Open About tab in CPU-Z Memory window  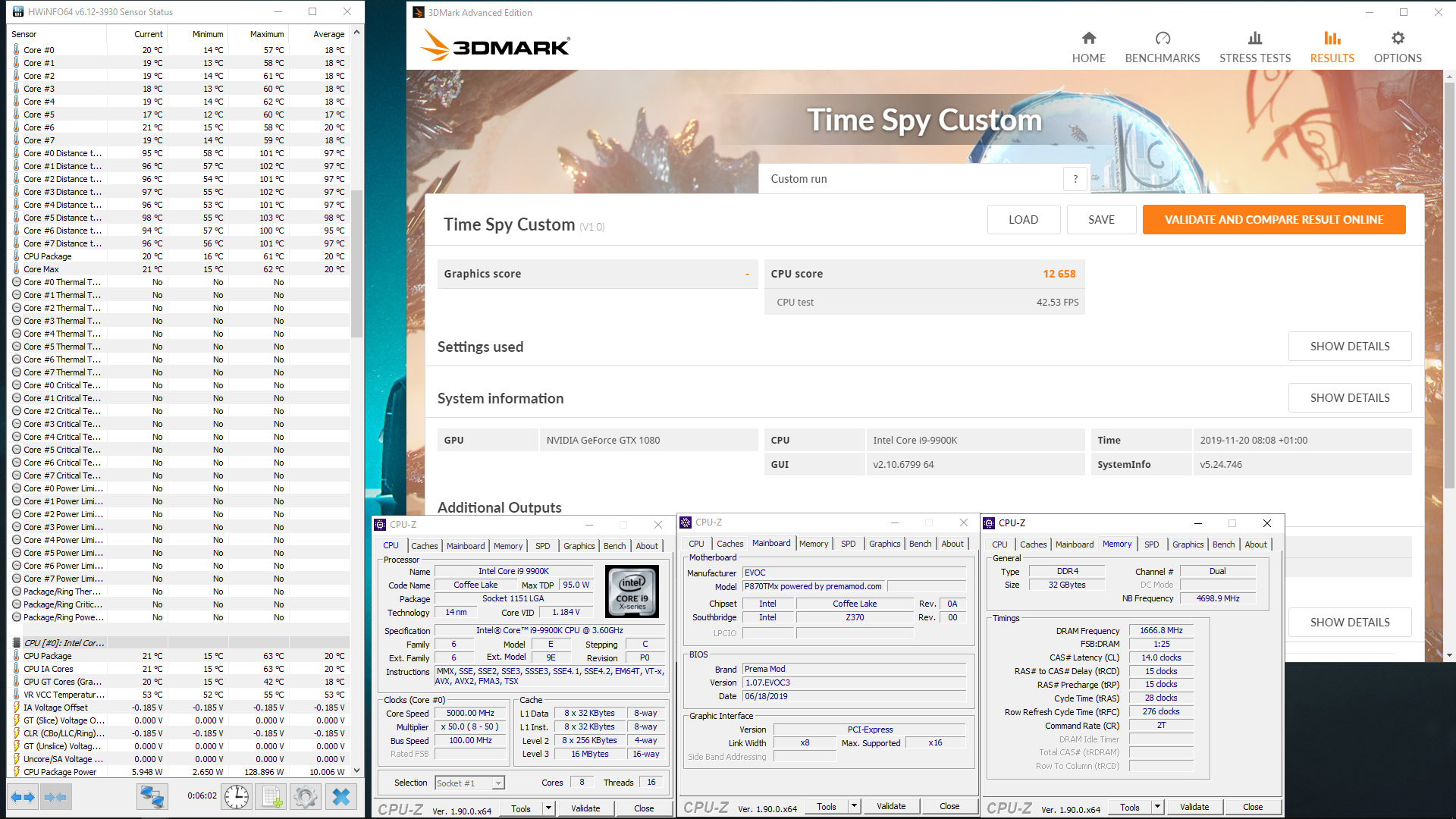(x=1255, y=544)
